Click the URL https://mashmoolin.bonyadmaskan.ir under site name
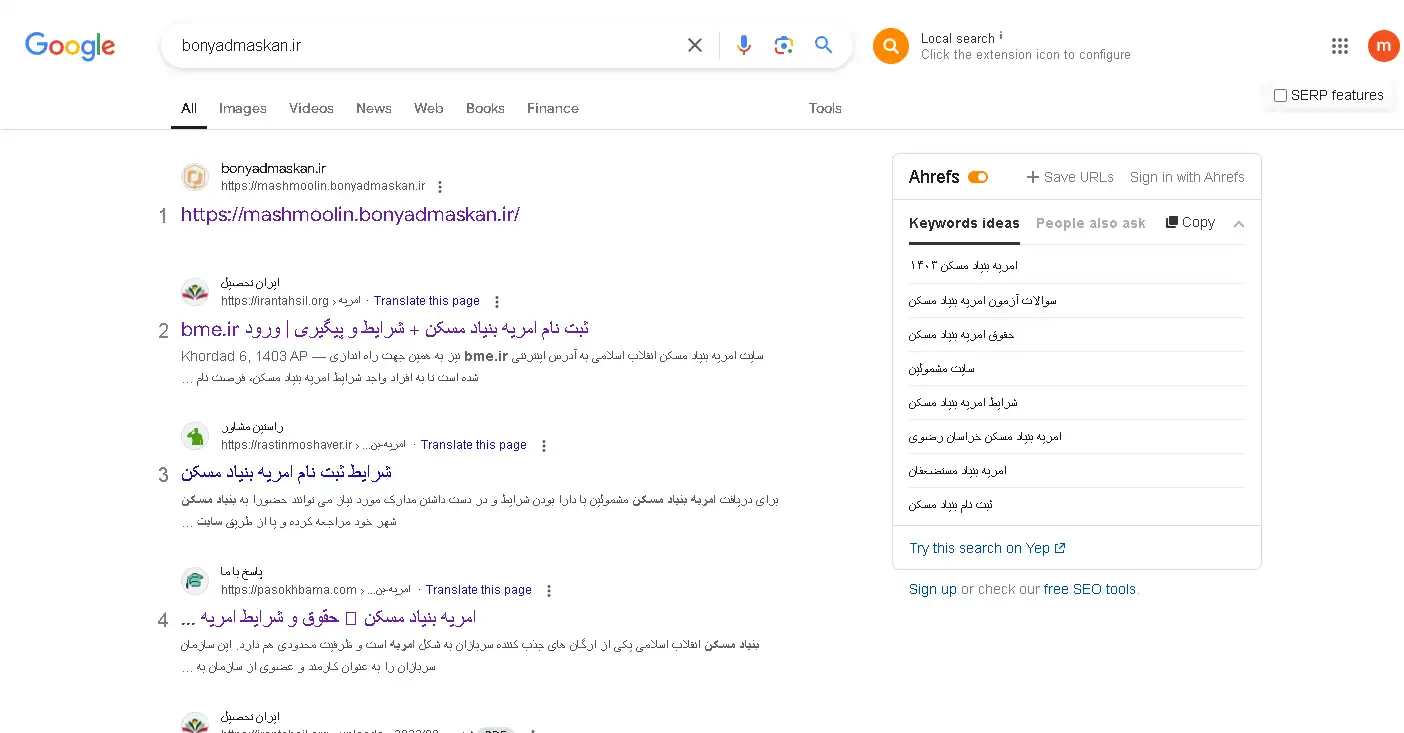Image resolution: width=1404 pixels, height=733 pixels. pyautogui.click(x=323, y=186)
